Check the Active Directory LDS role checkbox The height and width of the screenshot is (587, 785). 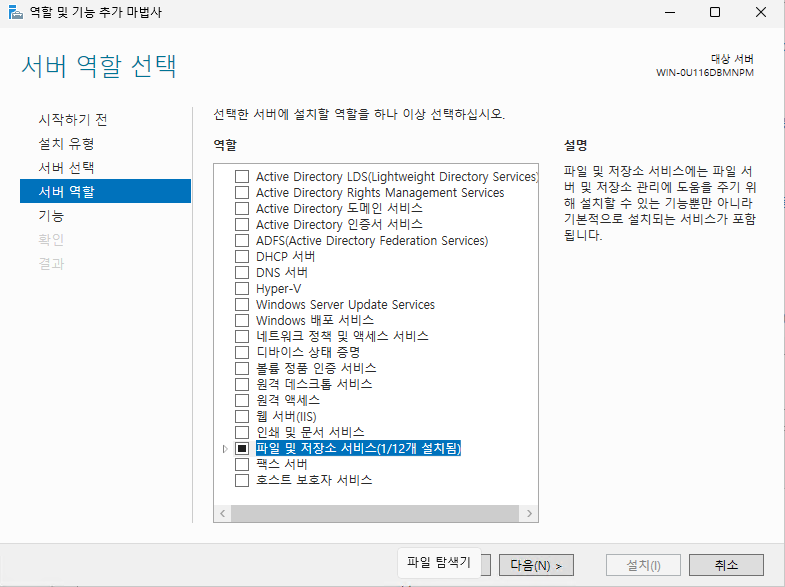point(242,177)
